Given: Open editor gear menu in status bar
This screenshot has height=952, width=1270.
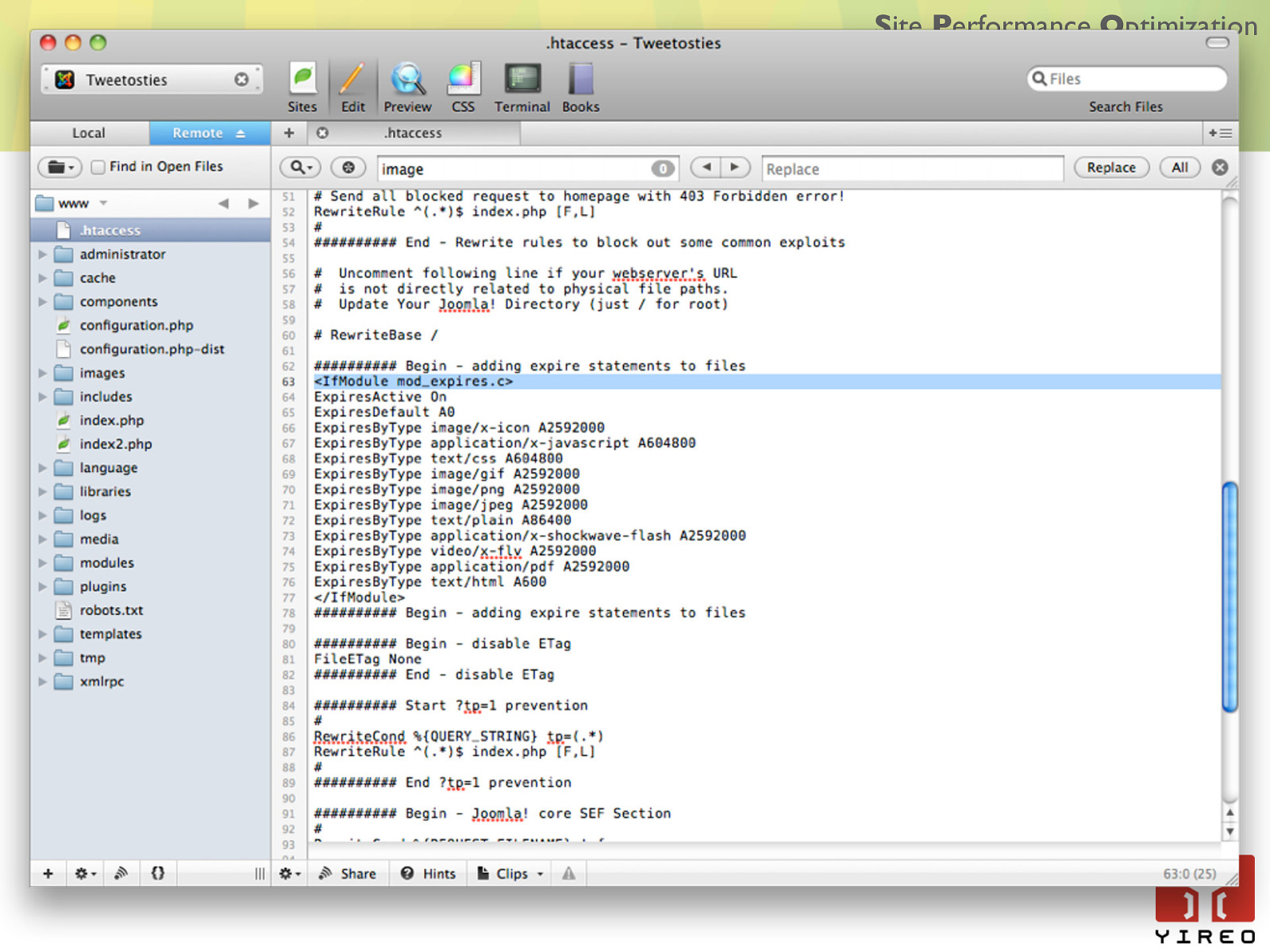Looking at the screenshot, I should [290, 873].
